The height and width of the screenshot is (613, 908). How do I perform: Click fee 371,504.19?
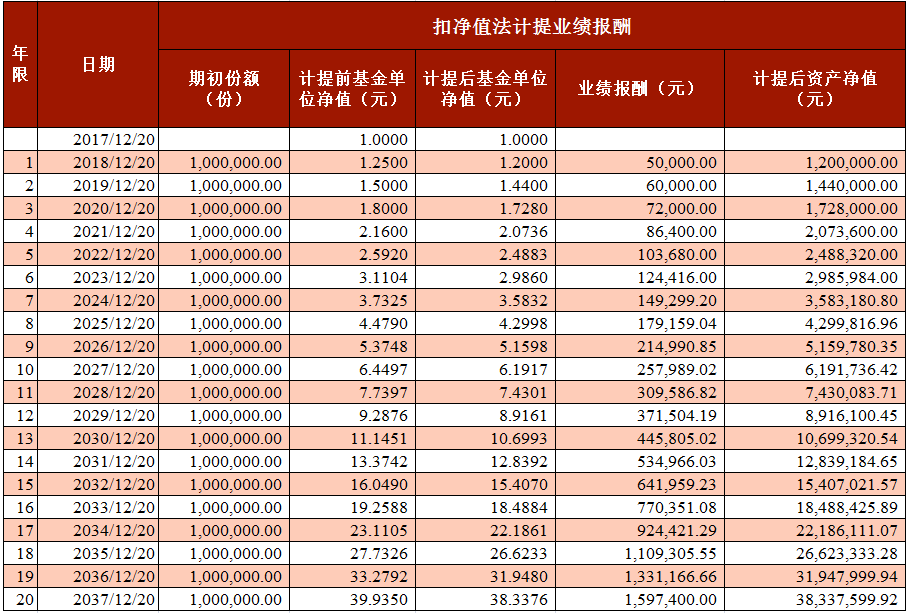pyautogui.click(x=639, y=416)
